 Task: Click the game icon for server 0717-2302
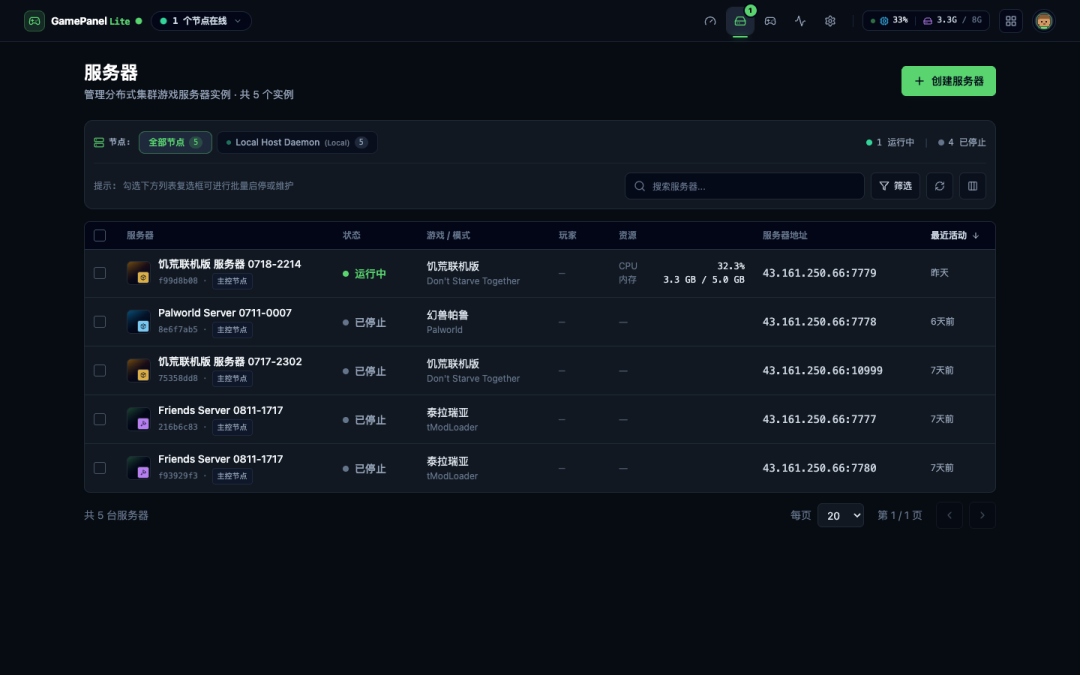(x=138, y=371)
